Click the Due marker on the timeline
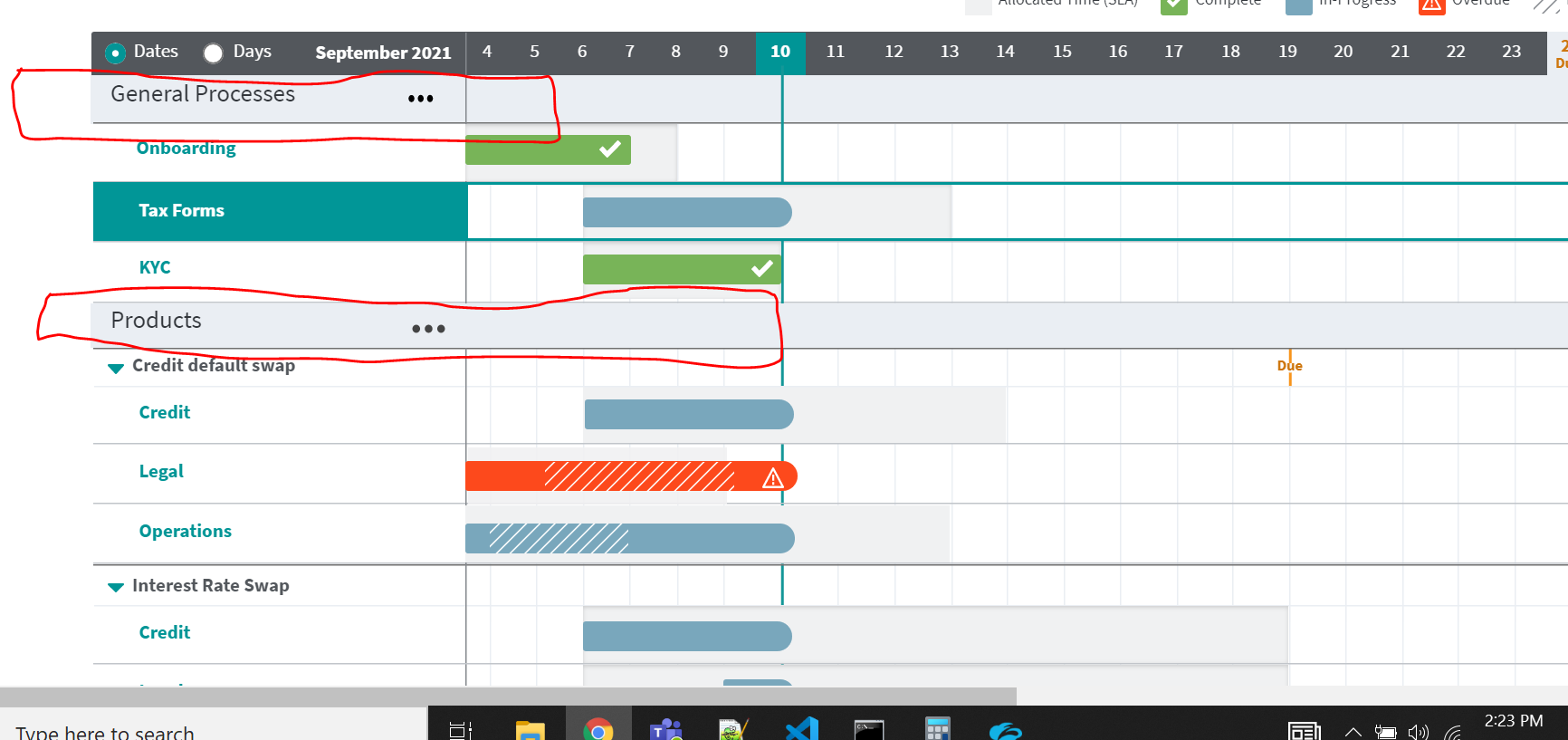The image size is (1568, 740). click(x=1290, y=366)
